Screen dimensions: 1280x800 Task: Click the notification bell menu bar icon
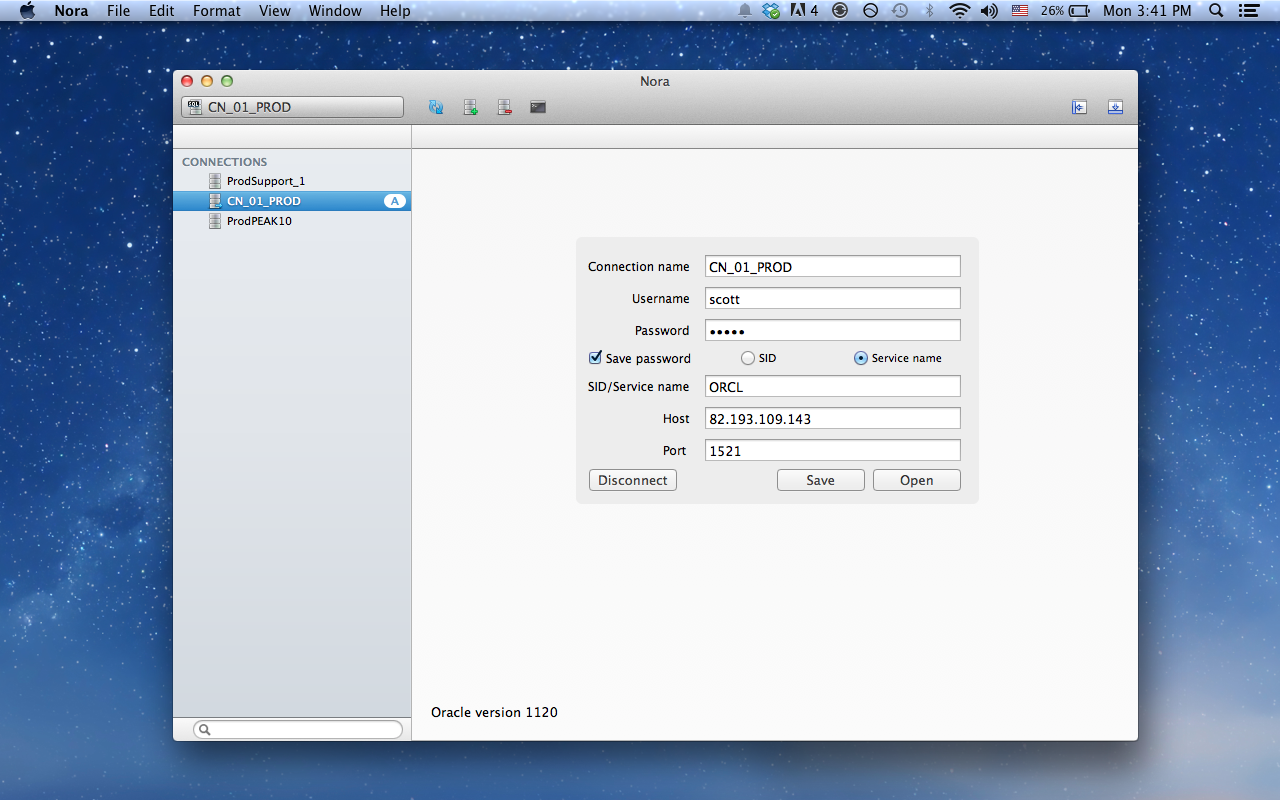click(x=745, y=11)
